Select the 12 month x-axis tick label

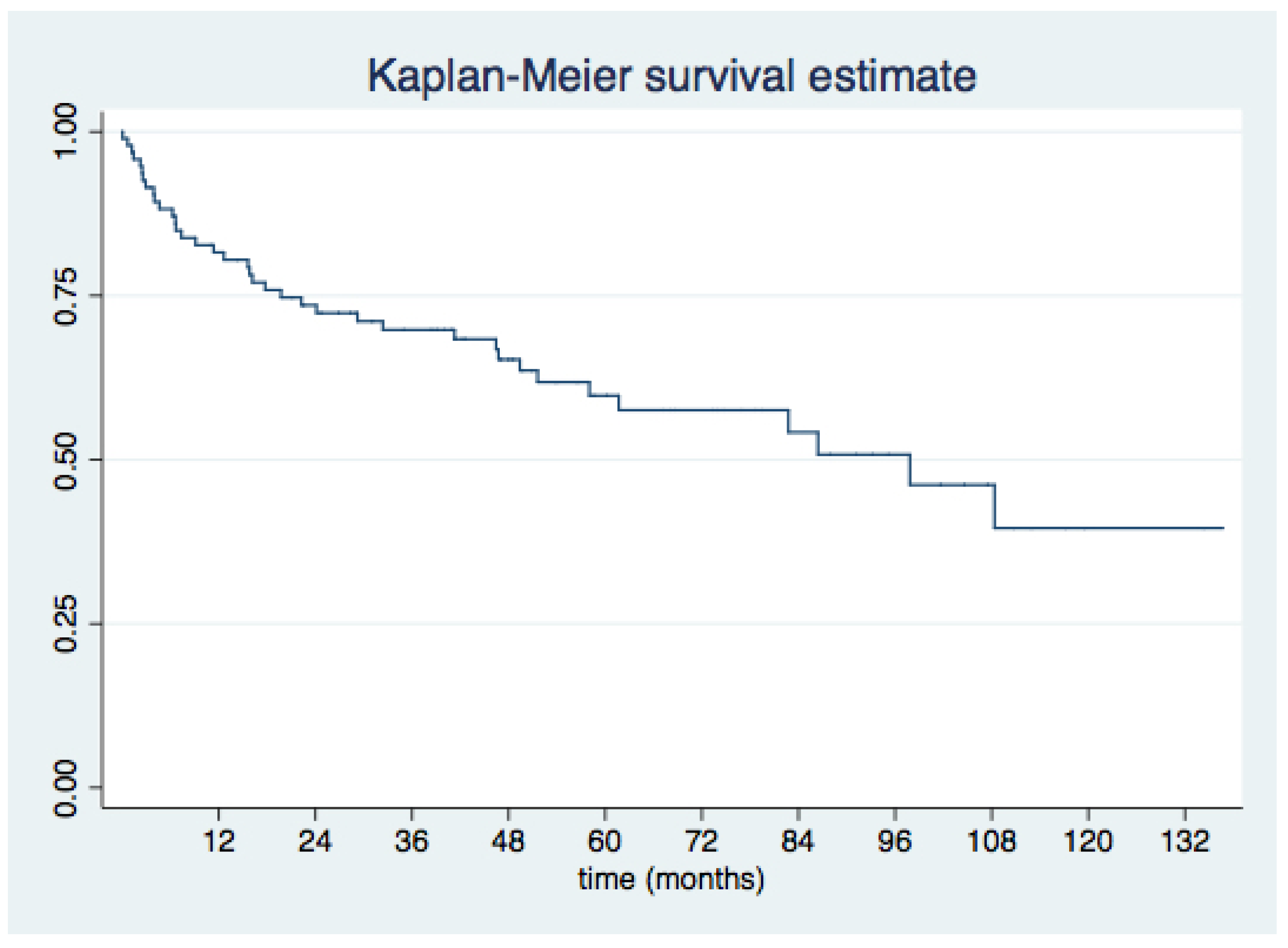tap(218, 841)
